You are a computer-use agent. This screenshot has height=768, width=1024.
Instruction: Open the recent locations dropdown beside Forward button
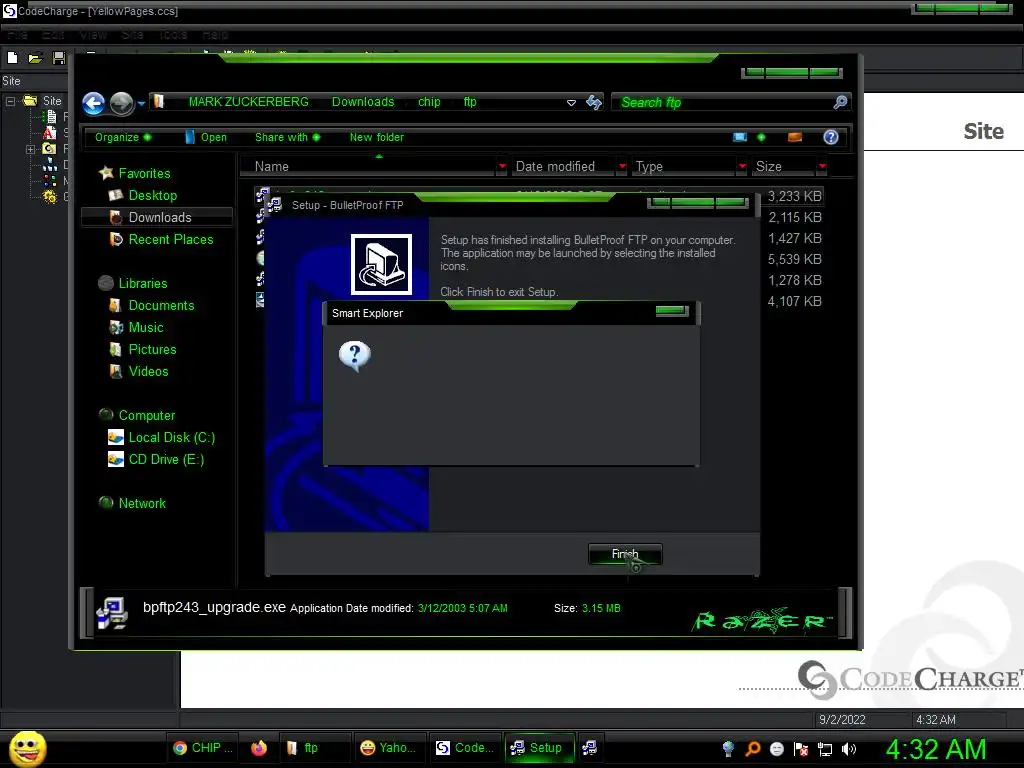141,103
